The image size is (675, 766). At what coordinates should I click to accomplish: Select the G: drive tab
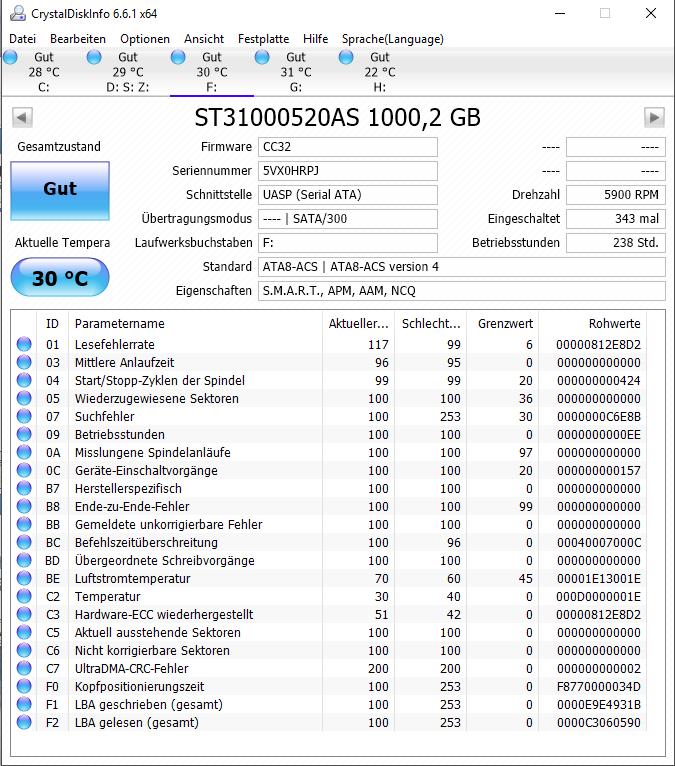pos(295,72)
